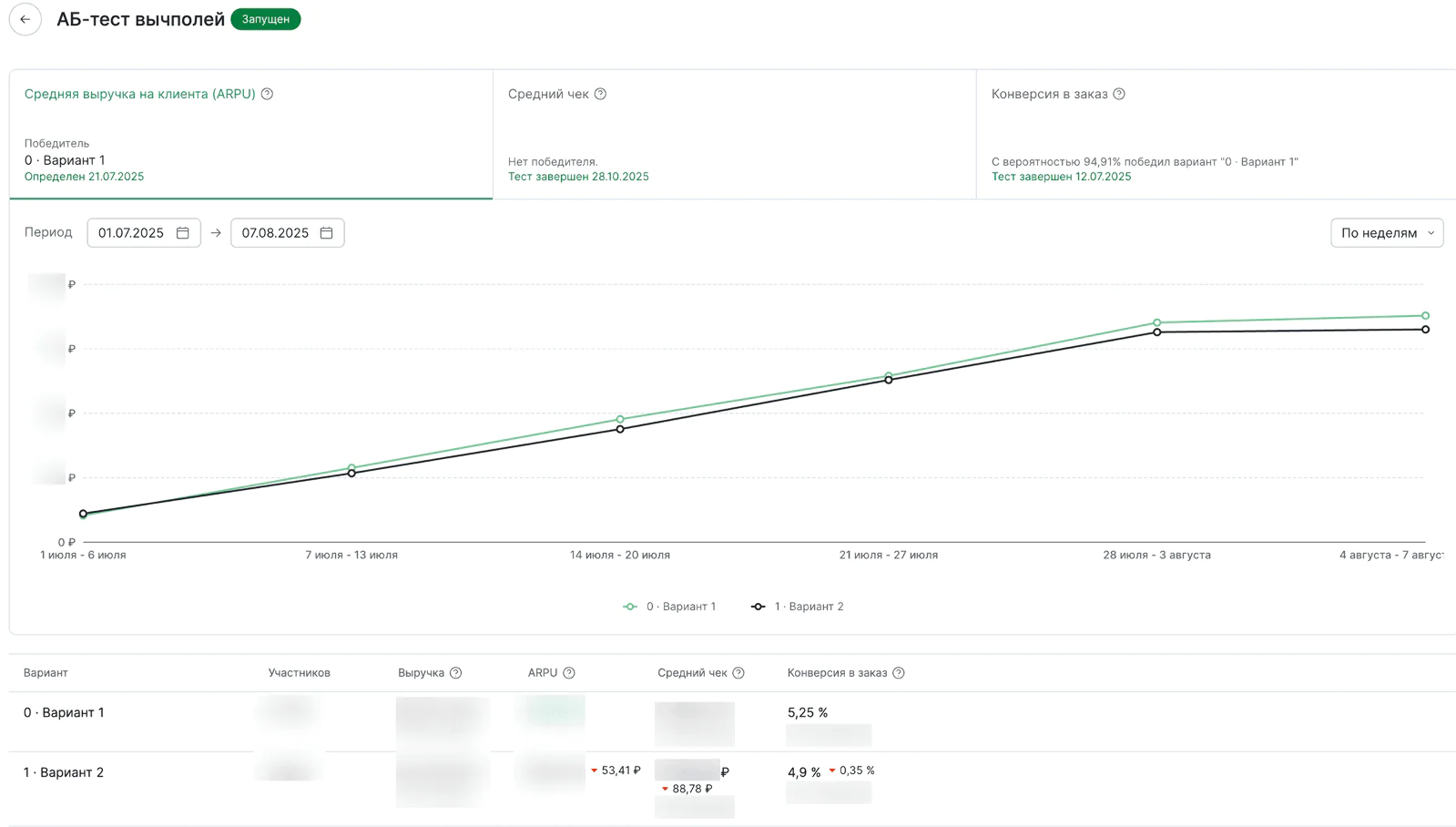Click help icon by Средний чек column header
1456x827 pixels.
coord(738,673)
